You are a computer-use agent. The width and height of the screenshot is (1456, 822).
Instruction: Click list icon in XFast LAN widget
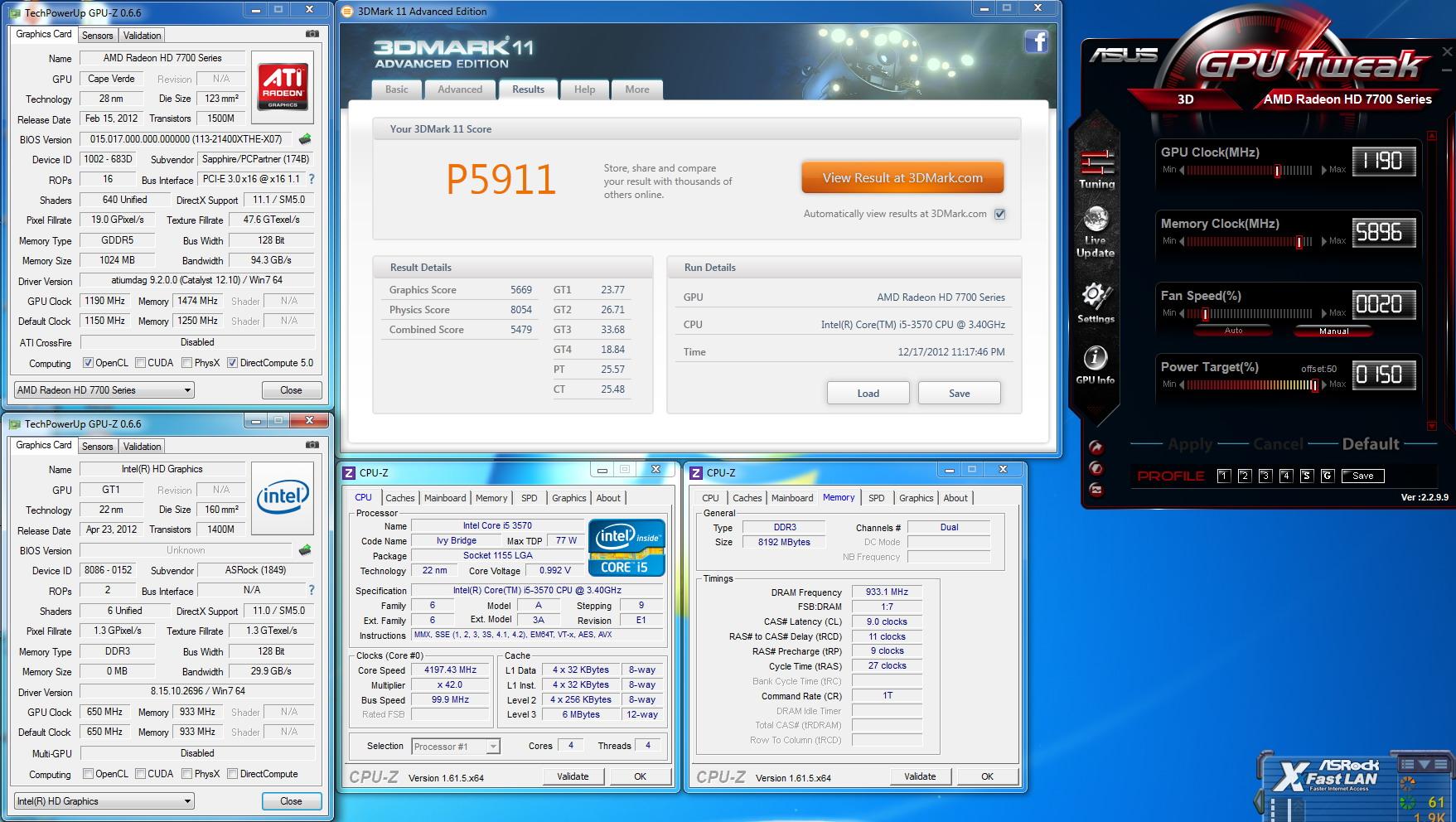pyautogui.click(x=1407, y=764)
